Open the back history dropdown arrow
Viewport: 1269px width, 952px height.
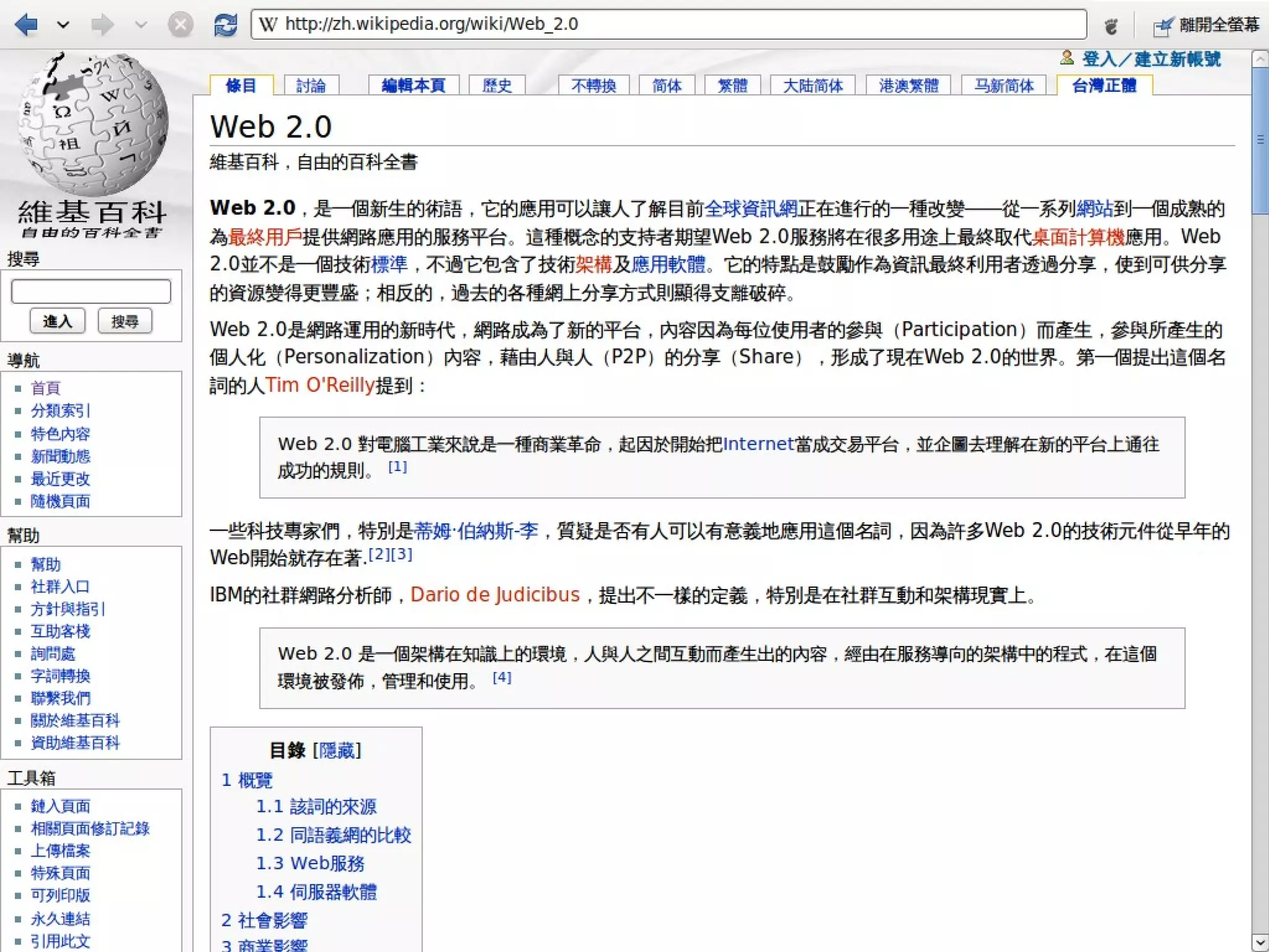click(63, 25)
